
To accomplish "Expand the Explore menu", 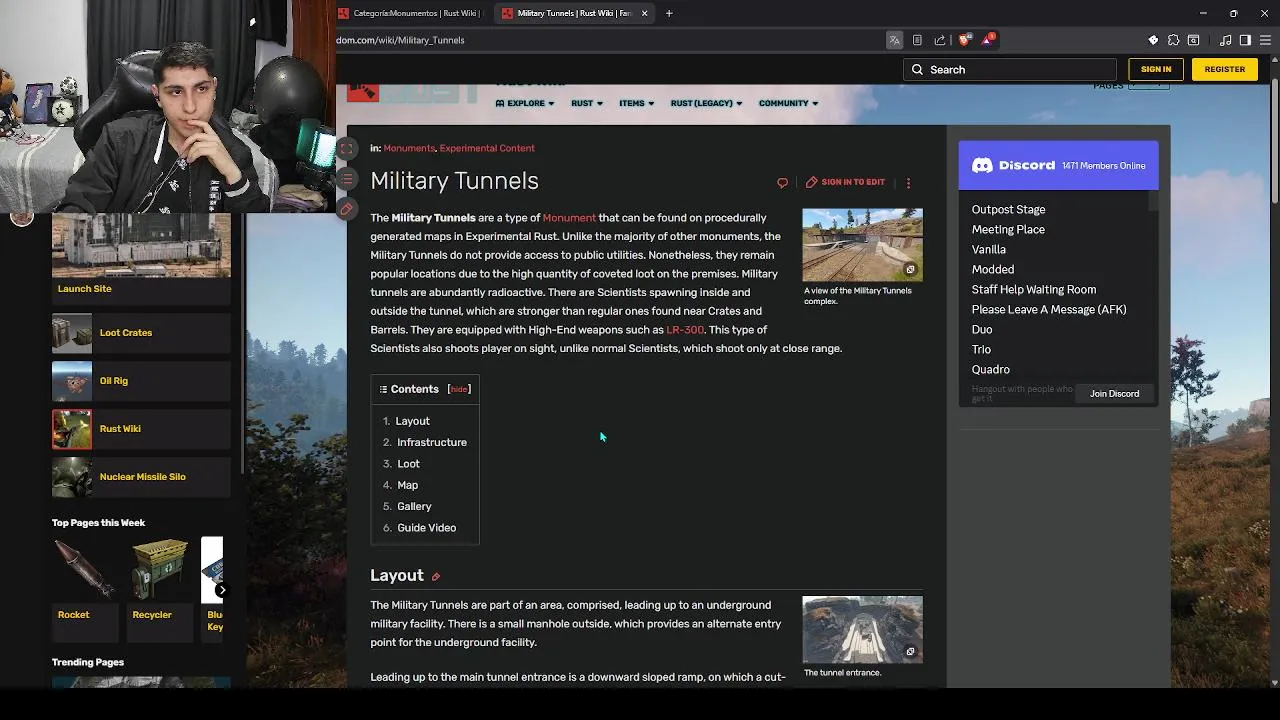I will pyautogui.click(x=525, y=103).
